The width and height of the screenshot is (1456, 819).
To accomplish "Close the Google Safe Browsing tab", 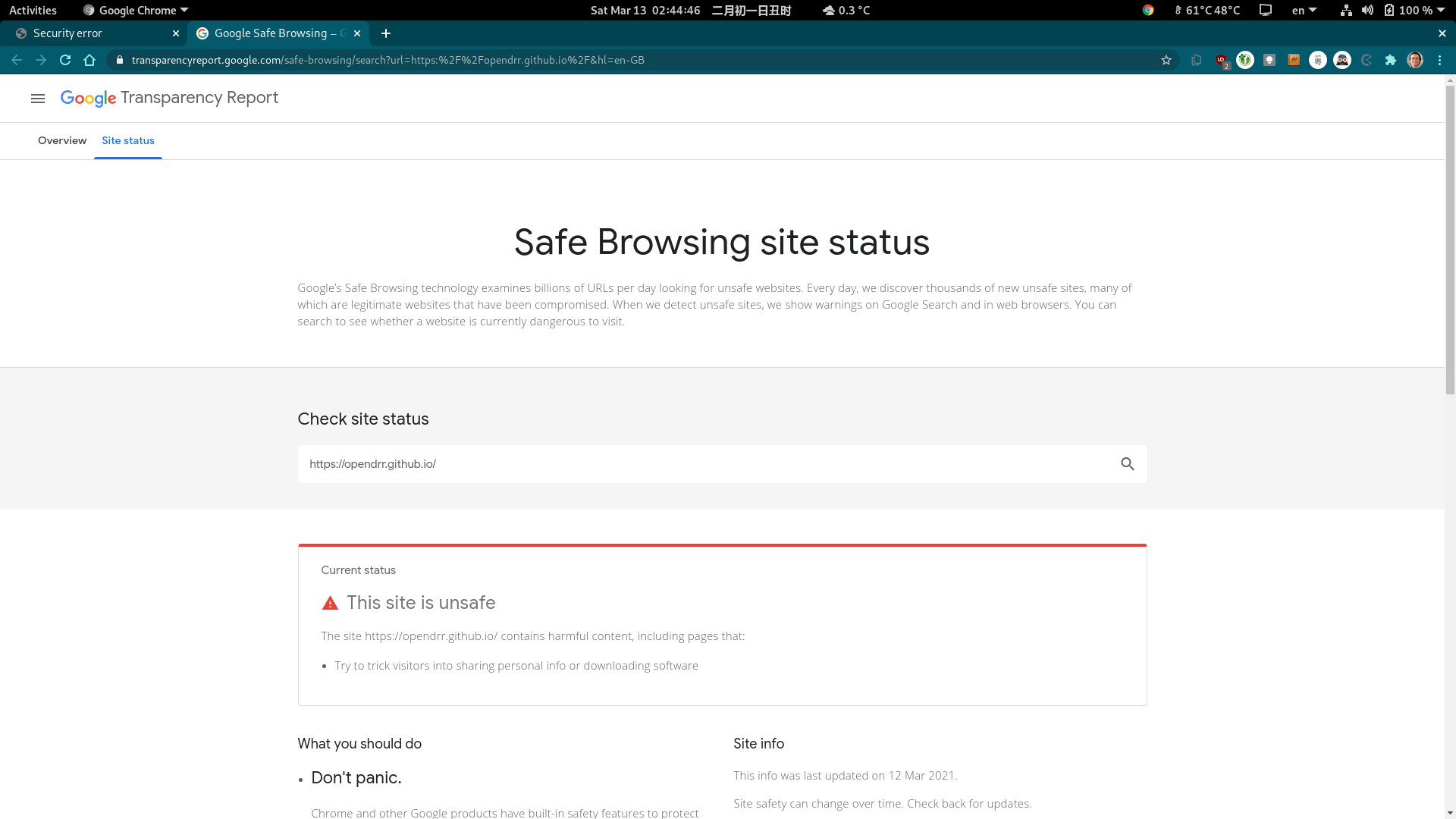I will pos(357,33).
